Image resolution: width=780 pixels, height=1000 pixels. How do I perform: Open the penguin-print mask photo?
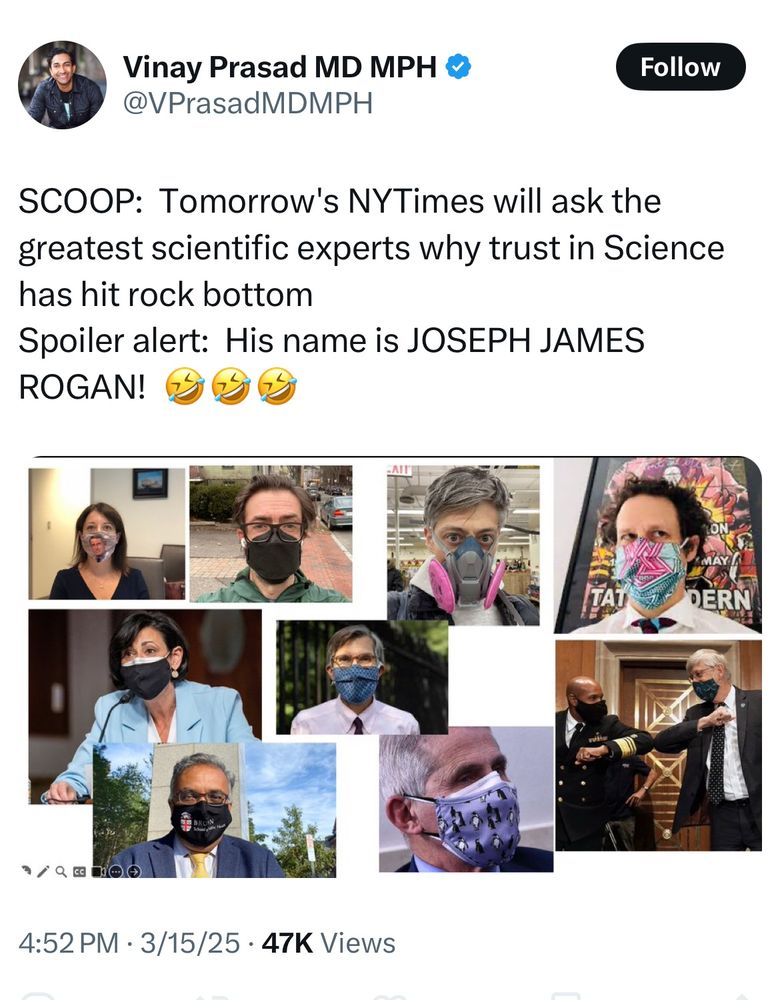click(466, 799)
